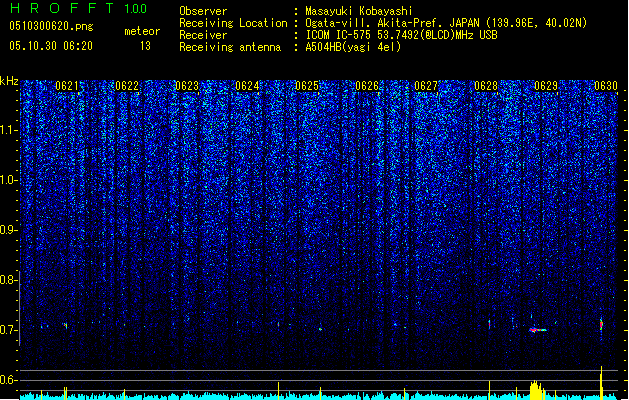Click the long red meteor echo near 0629

click(x=538, y=330)
